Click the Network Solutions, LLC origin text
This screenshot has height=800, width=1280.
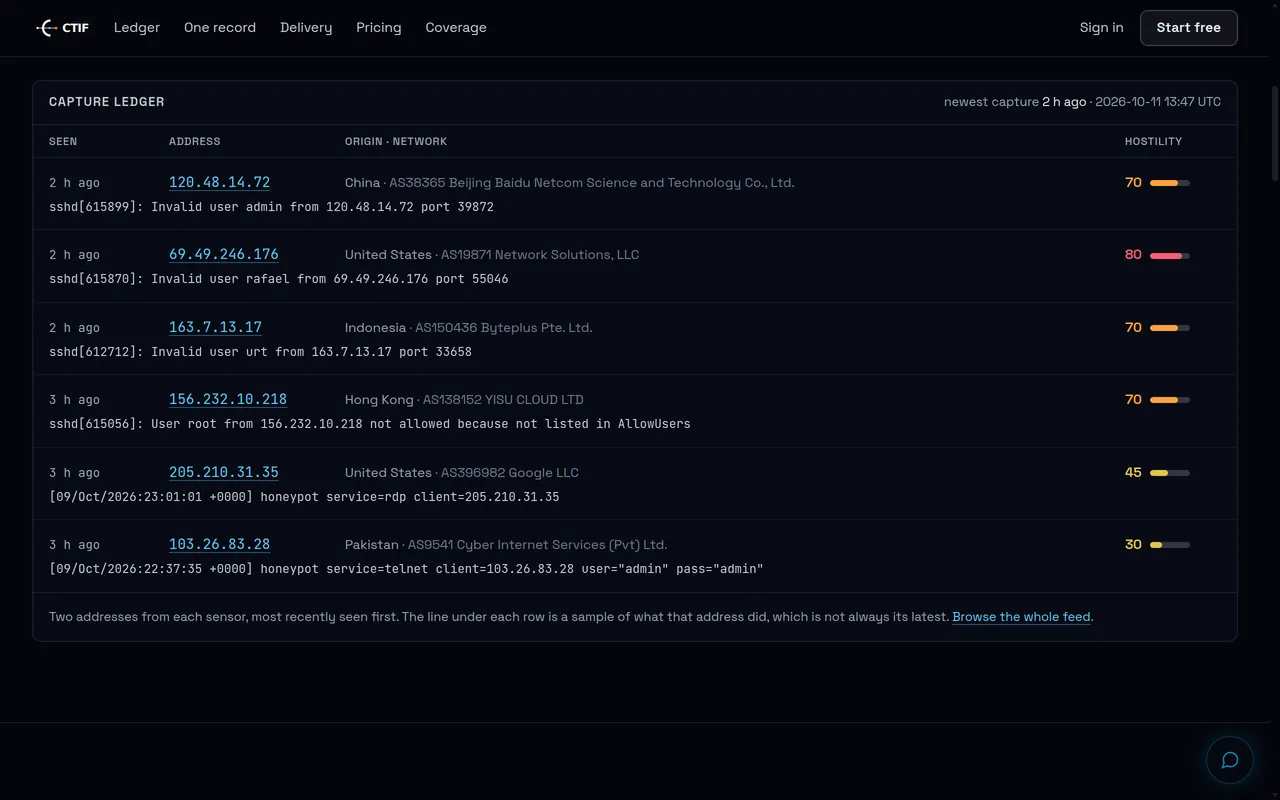[492, 255]
